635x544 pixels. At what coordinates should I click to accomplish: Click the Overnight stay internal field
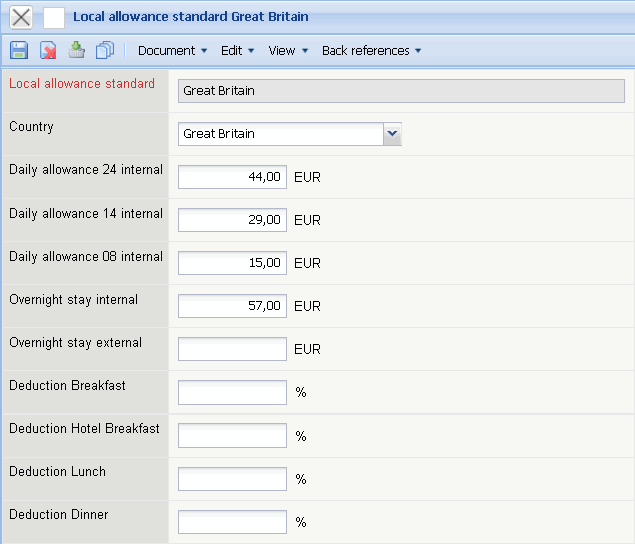[x=232, y=306]
